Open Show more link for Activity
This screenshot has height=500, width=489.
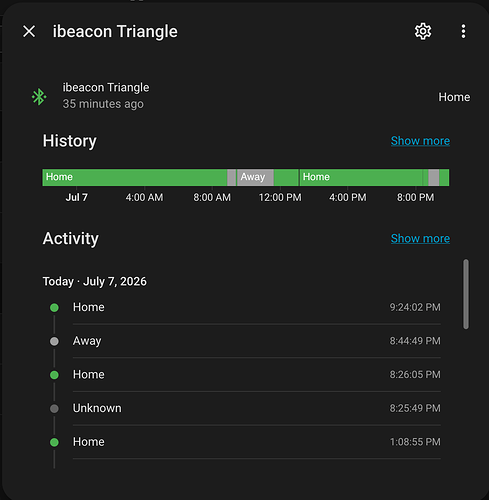tap(420, 239)
